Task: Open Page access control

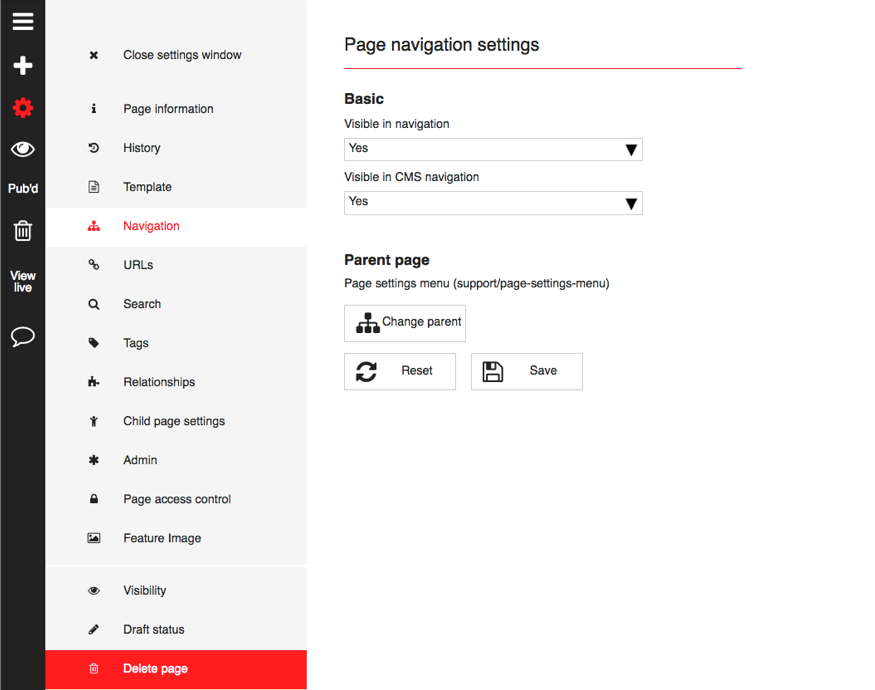Action: click(176, 499)
